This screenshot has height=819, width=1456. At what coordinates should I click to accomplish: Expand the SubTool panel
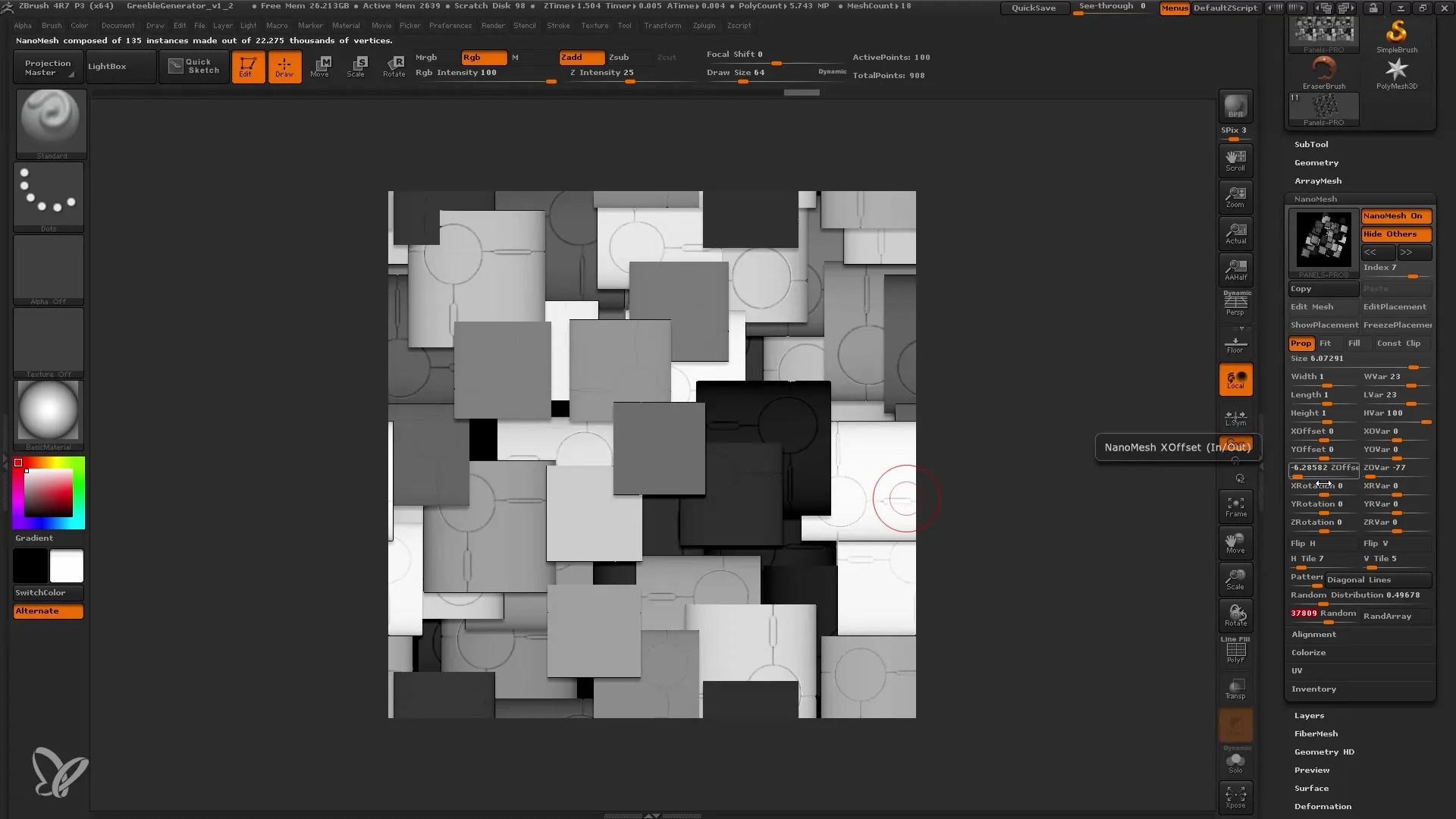pyautogui.click(x=1312, y=143)
